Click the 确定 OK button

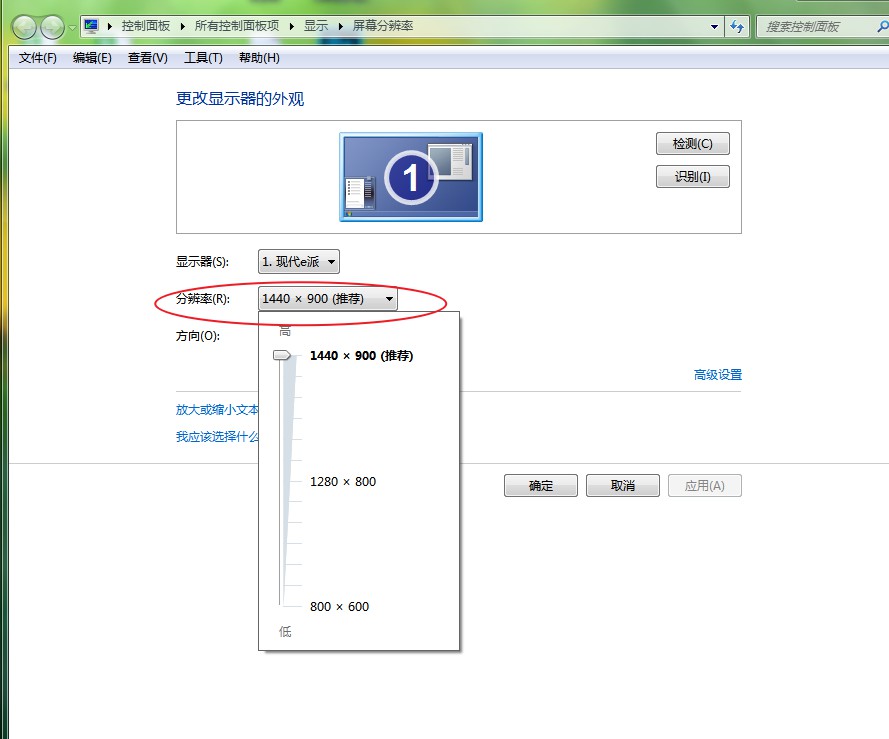[541, 485]
